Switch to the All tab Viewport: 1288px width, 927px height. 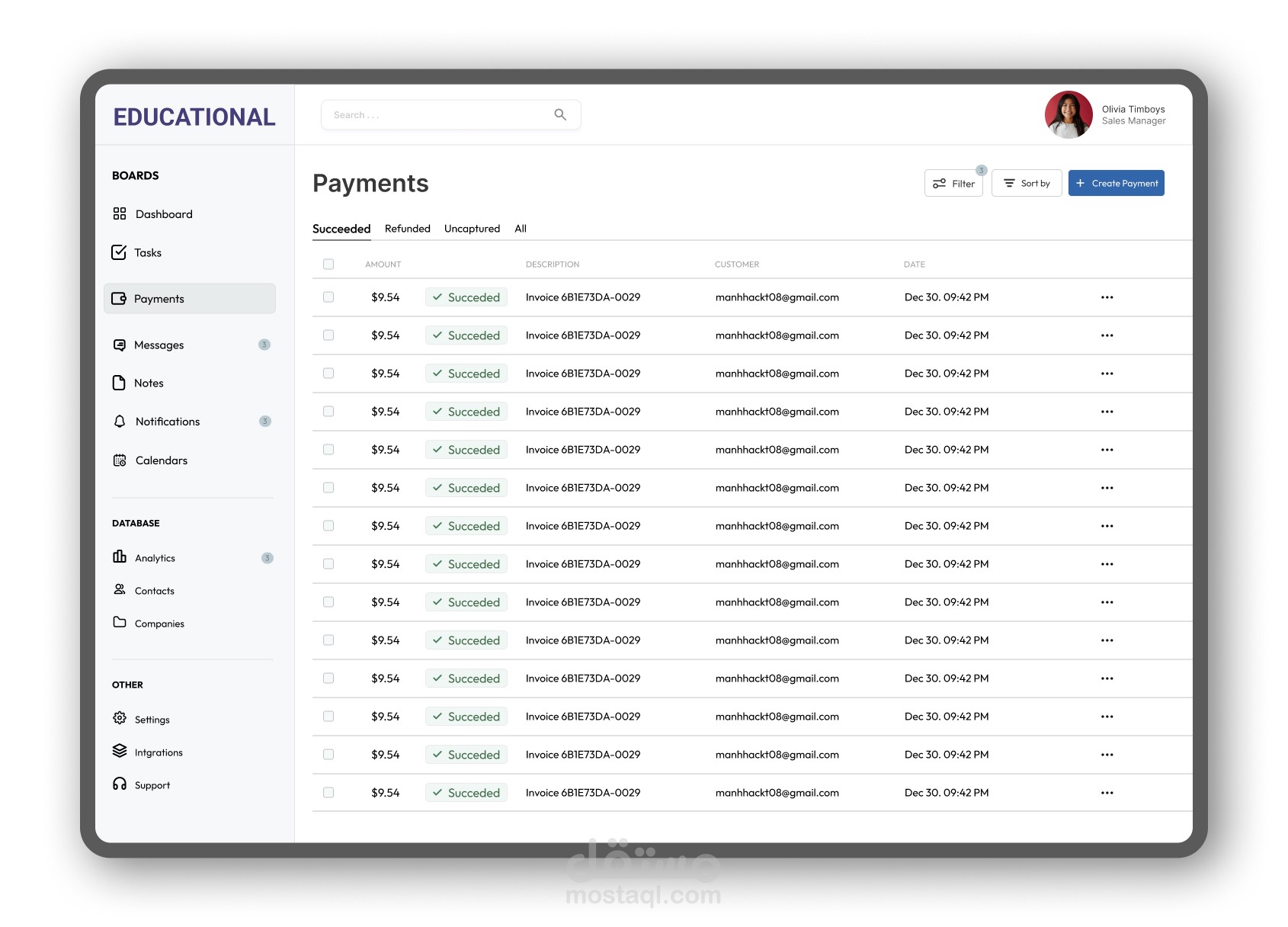click(x=521, y=229)
